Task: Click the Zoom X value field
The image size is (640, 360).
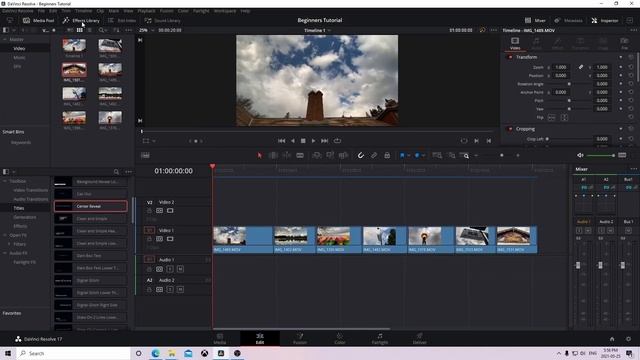Action: pos(561,67)
